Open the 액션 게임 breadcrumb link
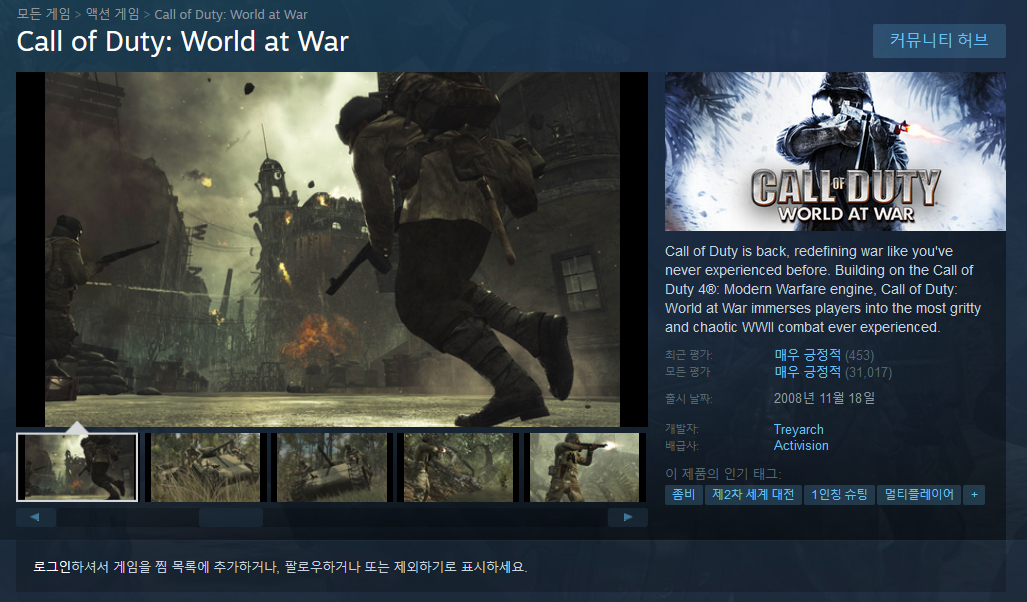1027x602 pixels. pos(113,14)
